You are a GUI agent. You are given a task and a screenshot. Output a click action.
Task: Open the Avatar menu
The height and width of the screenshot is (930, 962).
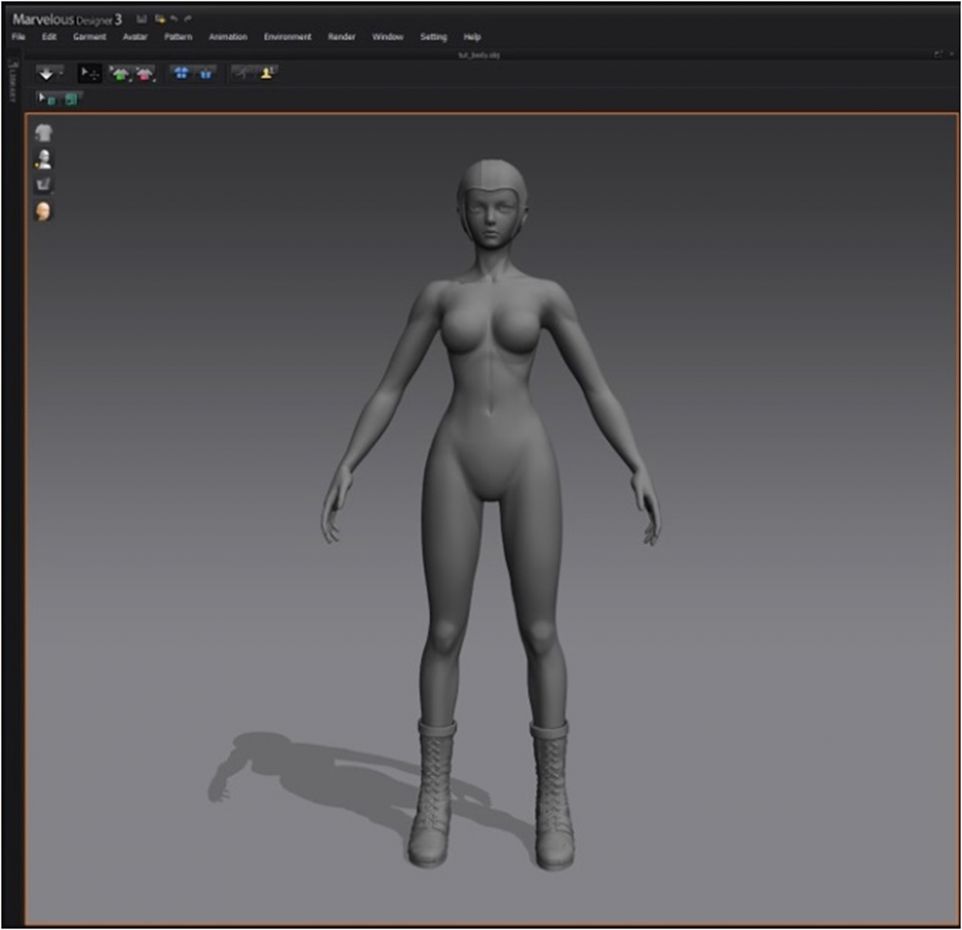click(135, 37)
